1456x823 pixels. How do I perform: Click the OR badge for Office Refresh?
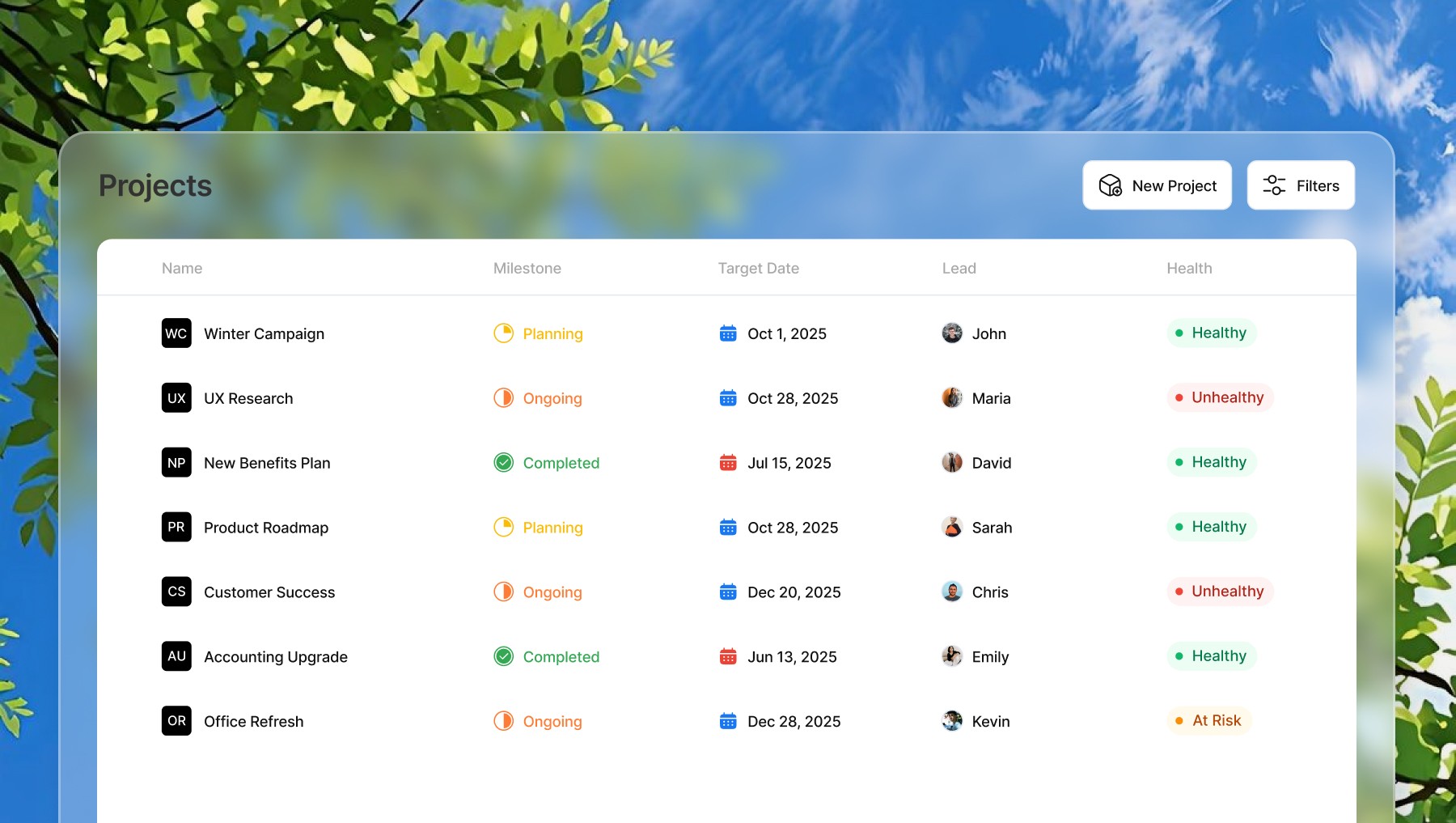[176, 721]
